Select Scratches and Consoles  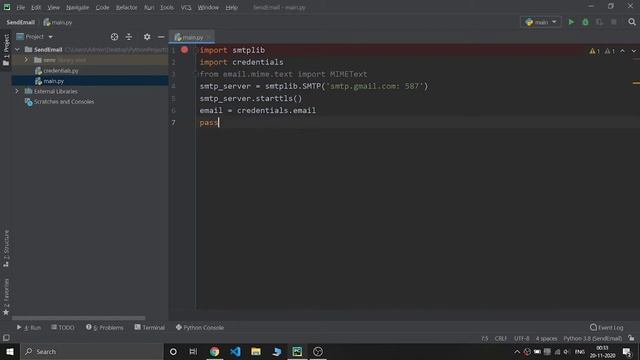coord(64,102)
